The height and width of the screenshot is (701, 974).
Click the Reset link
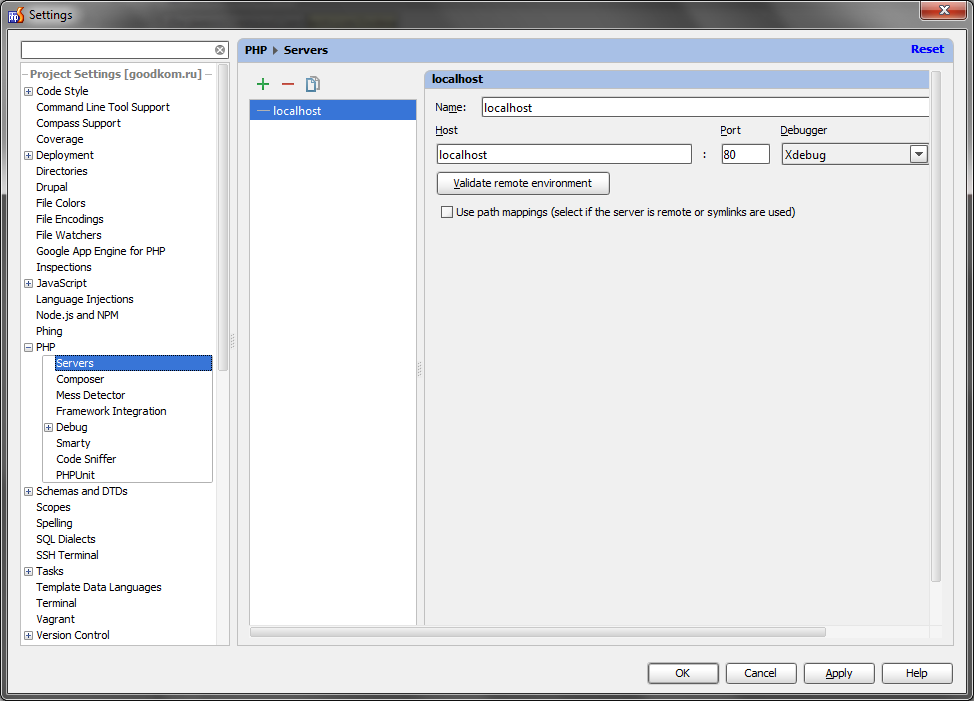(x=927, y=49)
